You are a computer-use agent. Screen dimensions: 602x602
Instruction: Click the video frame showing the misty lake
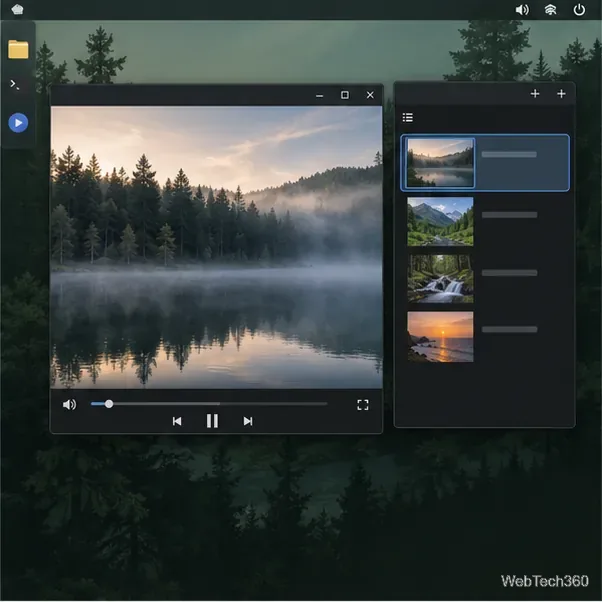(217, 248)
